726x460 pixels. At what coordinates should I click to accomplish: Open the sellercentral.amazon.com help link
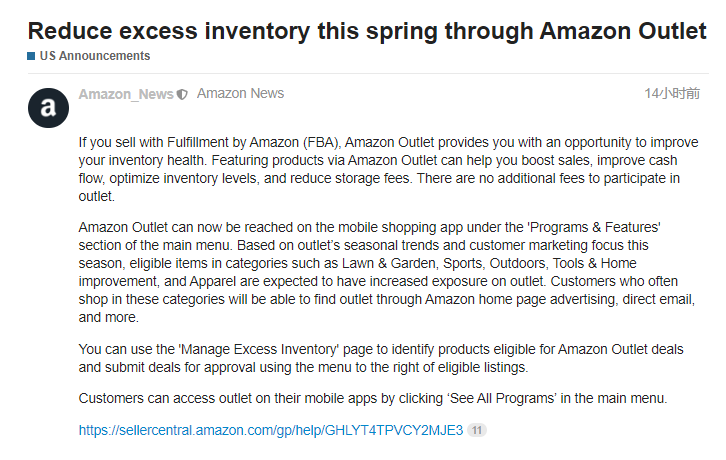271,430
